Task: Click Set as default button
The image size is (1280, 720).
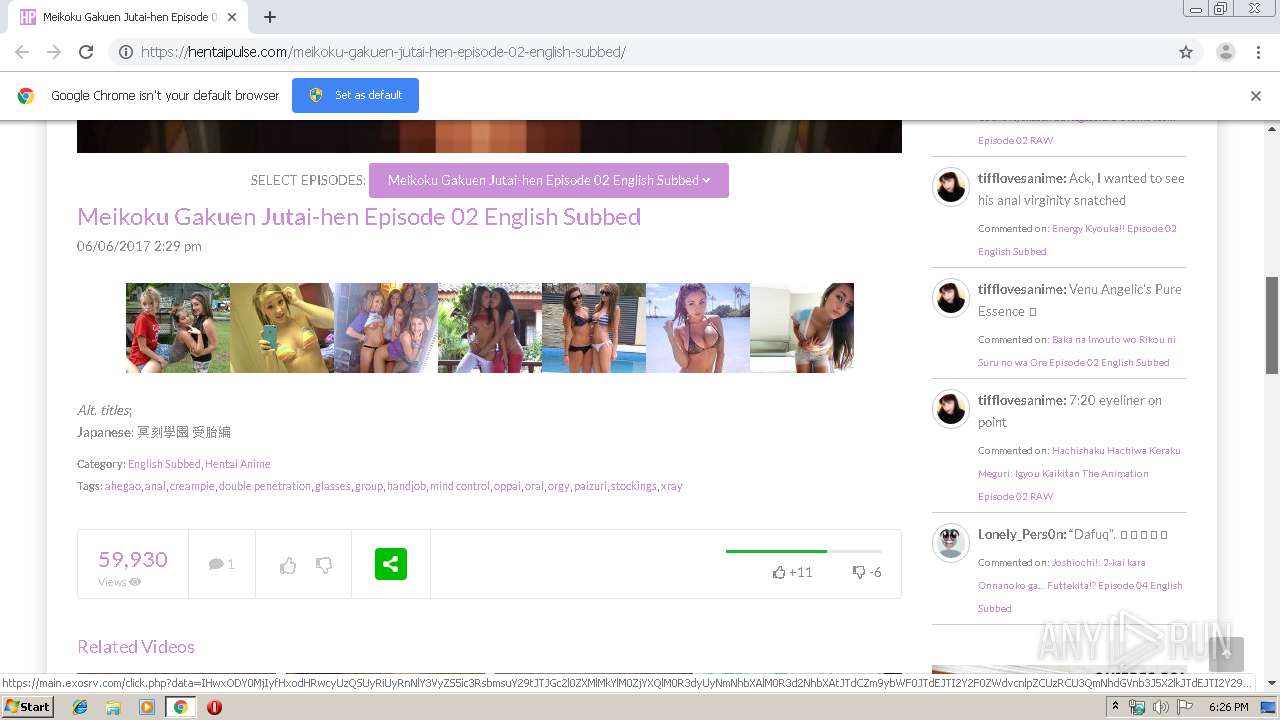Action: pos(355,95)
